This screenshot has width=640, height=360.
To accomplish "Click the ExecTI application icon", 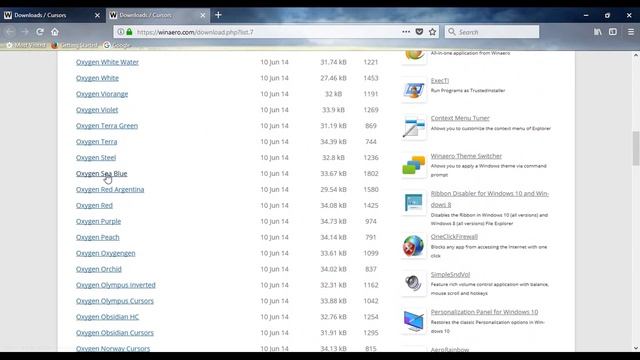I will click(413, 89).
